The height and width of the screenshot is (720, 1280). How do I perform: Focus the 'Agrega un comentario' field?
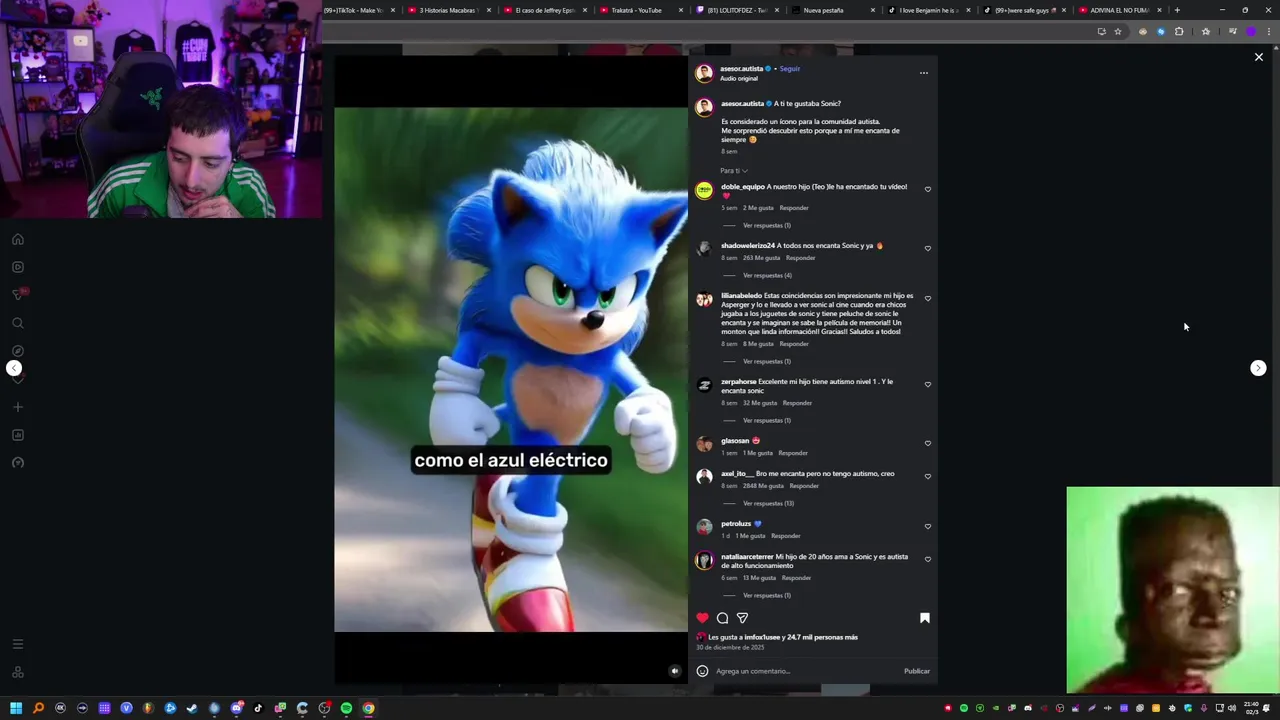805,671
